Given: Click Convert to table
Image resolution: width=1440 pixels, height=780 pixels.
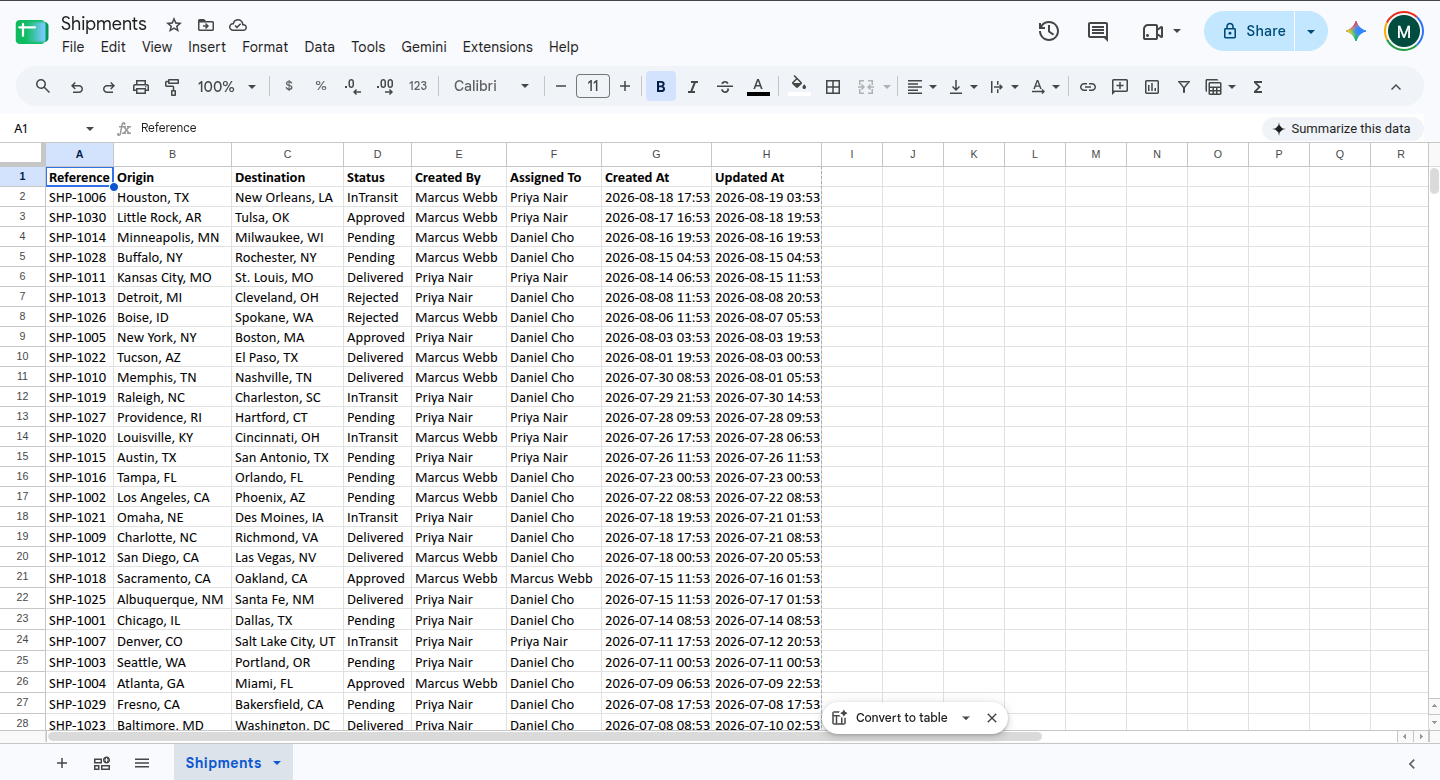Looking at the screenshot, I should pos(890,718).
